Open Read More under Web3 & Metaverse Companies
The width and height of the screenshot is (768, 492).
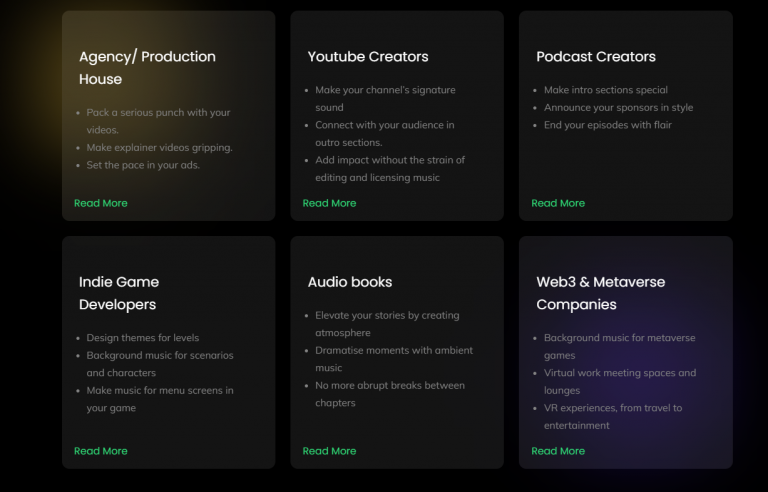[558, 451]
